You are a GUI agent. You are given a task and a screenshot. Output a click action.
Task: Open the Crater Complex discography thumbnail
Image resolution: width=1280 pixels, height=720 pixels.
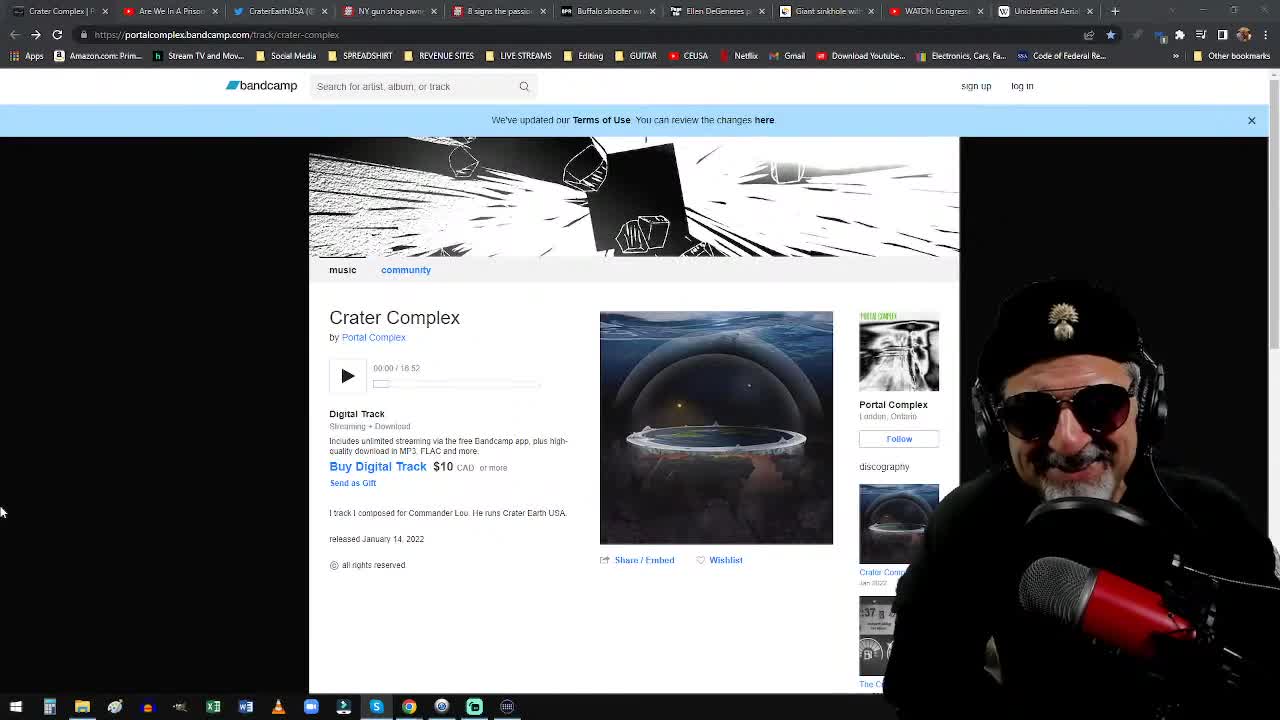pyautogui.click(x=899, y=524)
